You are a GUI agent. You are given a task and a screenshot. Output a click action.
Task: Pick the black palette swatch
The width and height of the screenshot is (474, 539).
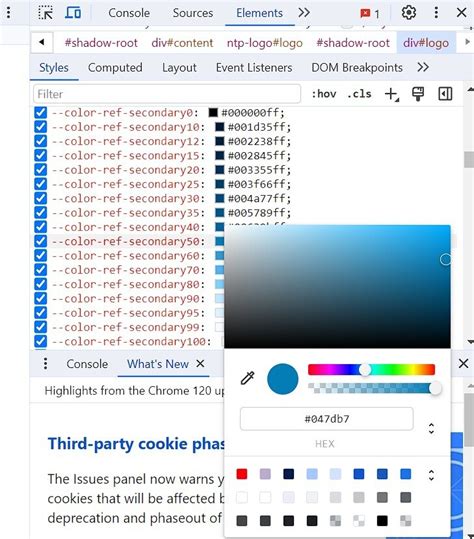tap(382, 521)
